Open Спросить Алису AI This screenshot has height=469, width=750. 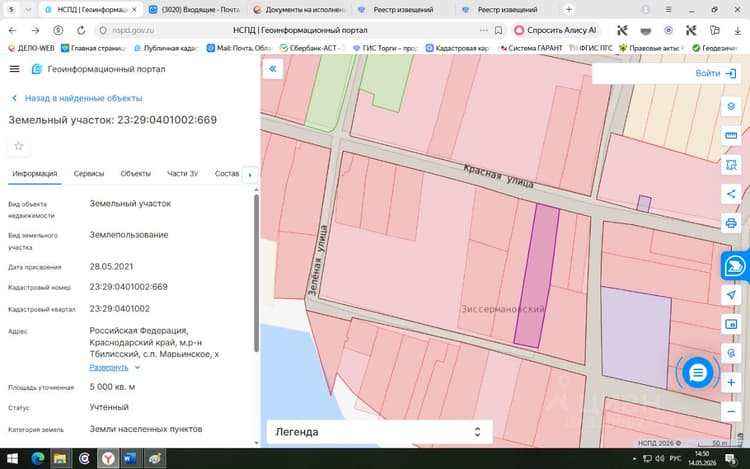coord(556,30)
